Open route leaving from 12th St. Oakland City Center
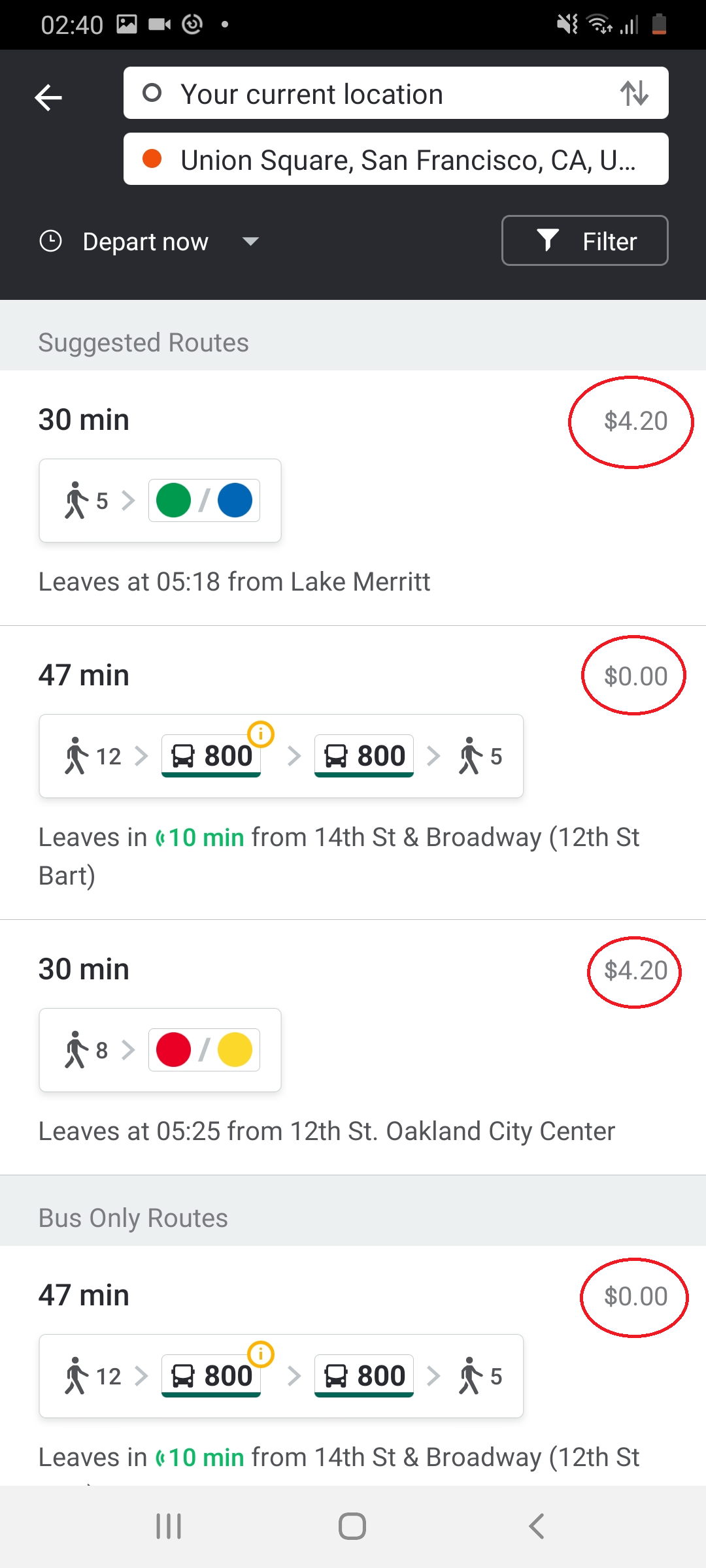The height and width of the screenshot is (1568, 706). coord(326,1131)
